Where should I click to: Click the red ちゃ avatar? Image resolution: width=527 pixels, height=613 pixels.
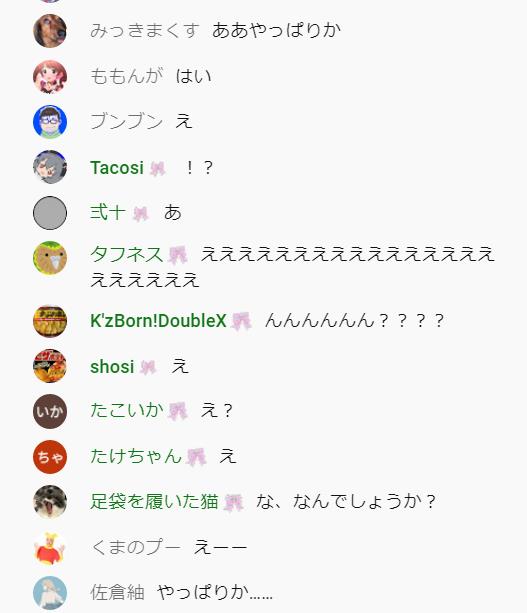coord(50,457)
